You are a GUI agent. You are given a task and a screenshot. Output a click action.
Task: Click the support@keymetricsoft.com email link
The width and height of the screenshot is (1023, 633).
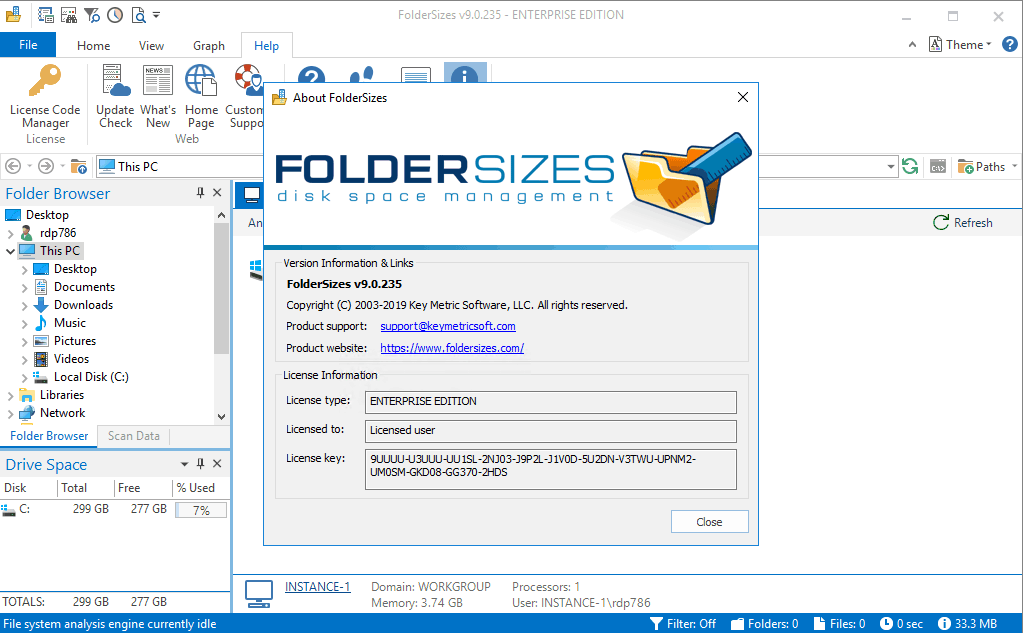pos(448,326)
